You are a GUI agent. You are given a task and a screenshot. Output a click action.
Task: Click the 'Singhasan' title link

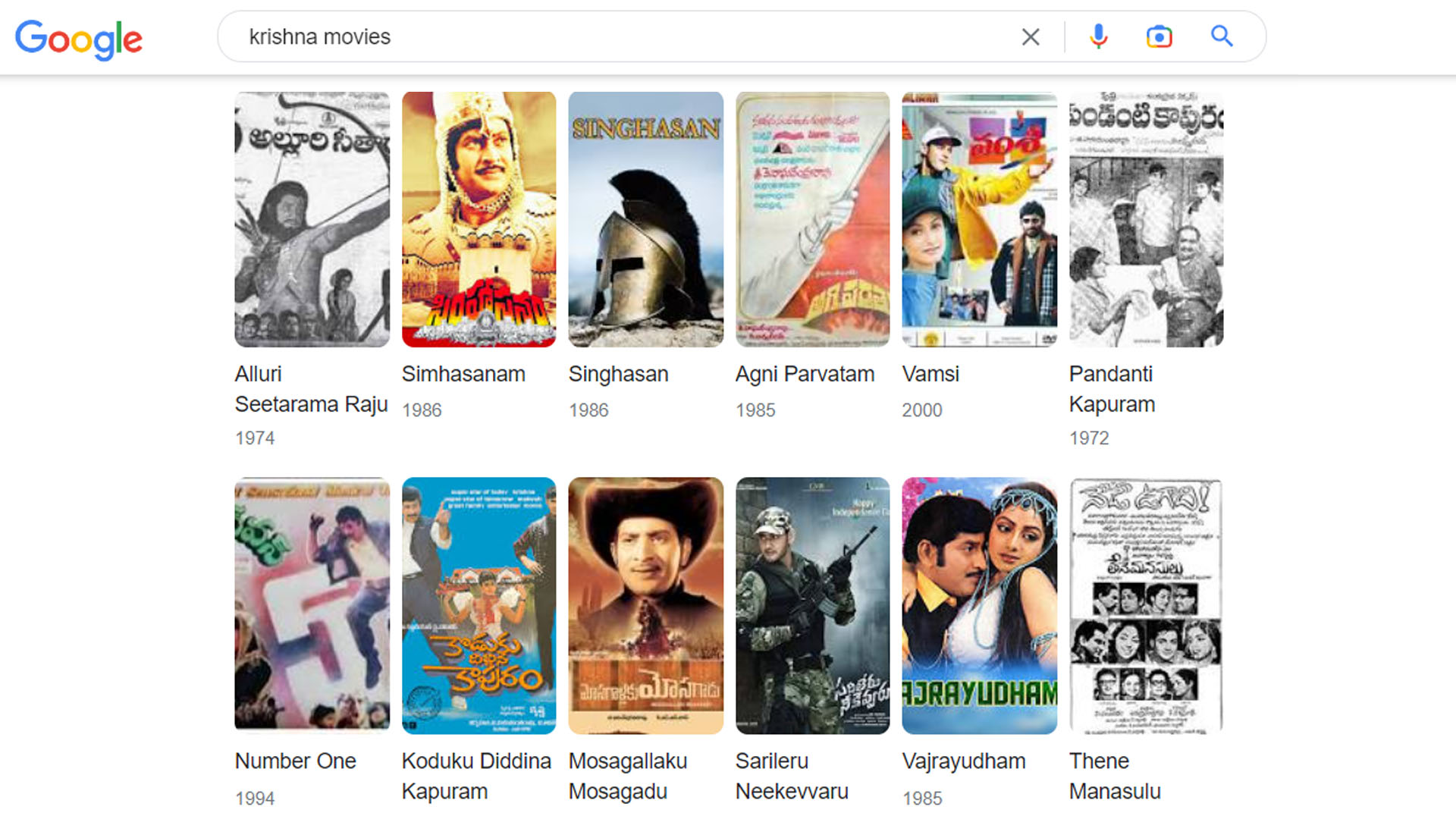pos(618,374)
